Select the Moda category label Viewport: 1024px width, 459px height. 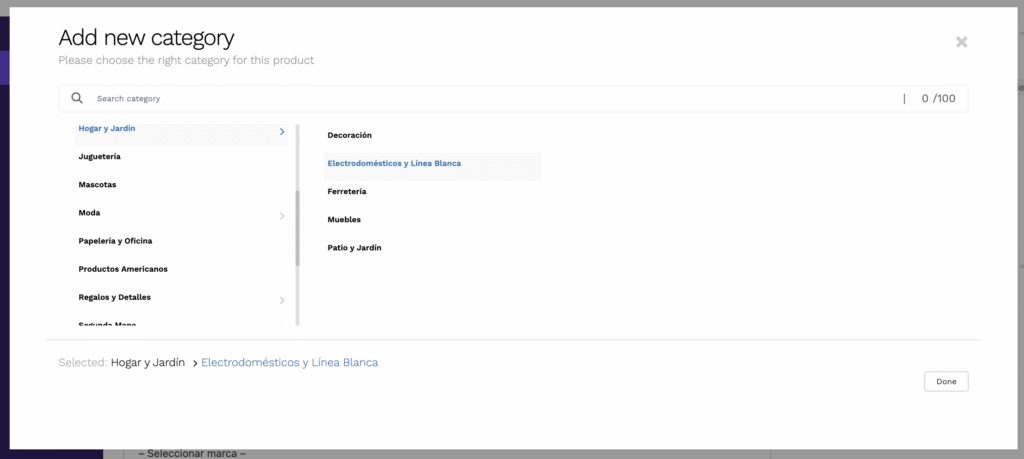click(89, 213)
